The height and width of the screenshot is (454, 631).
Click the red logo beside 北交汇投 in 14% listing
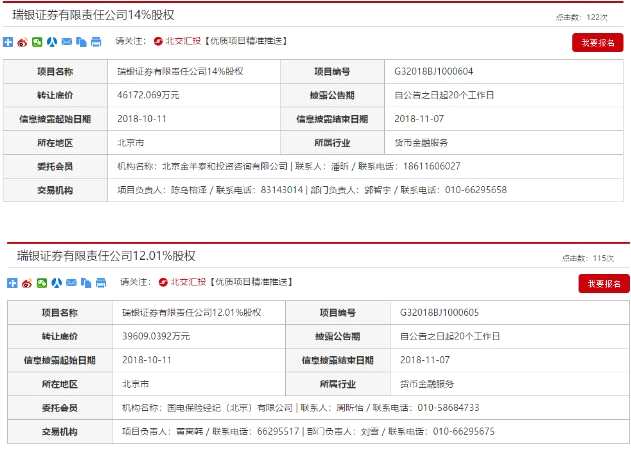pos(158,41)
